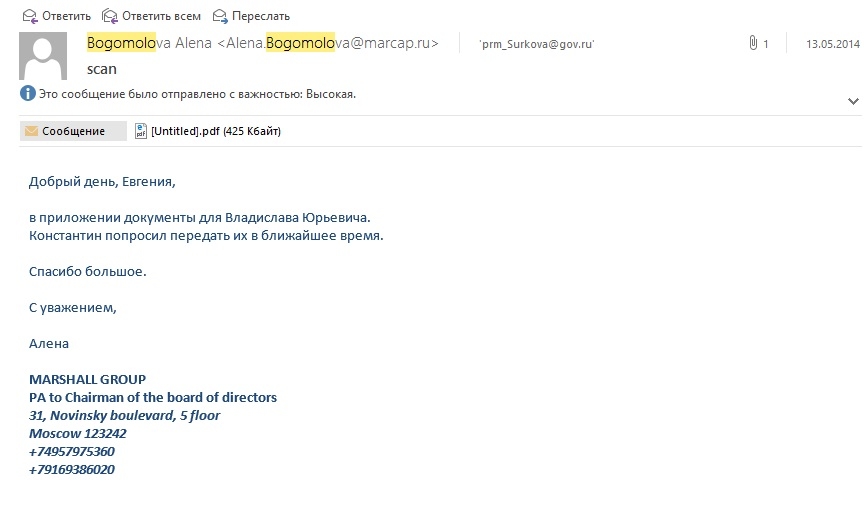Viewport: 868px width, 527px height.
Task: Click recipient prm_Surkova@gov.ru
Action: tap(536, 44)
